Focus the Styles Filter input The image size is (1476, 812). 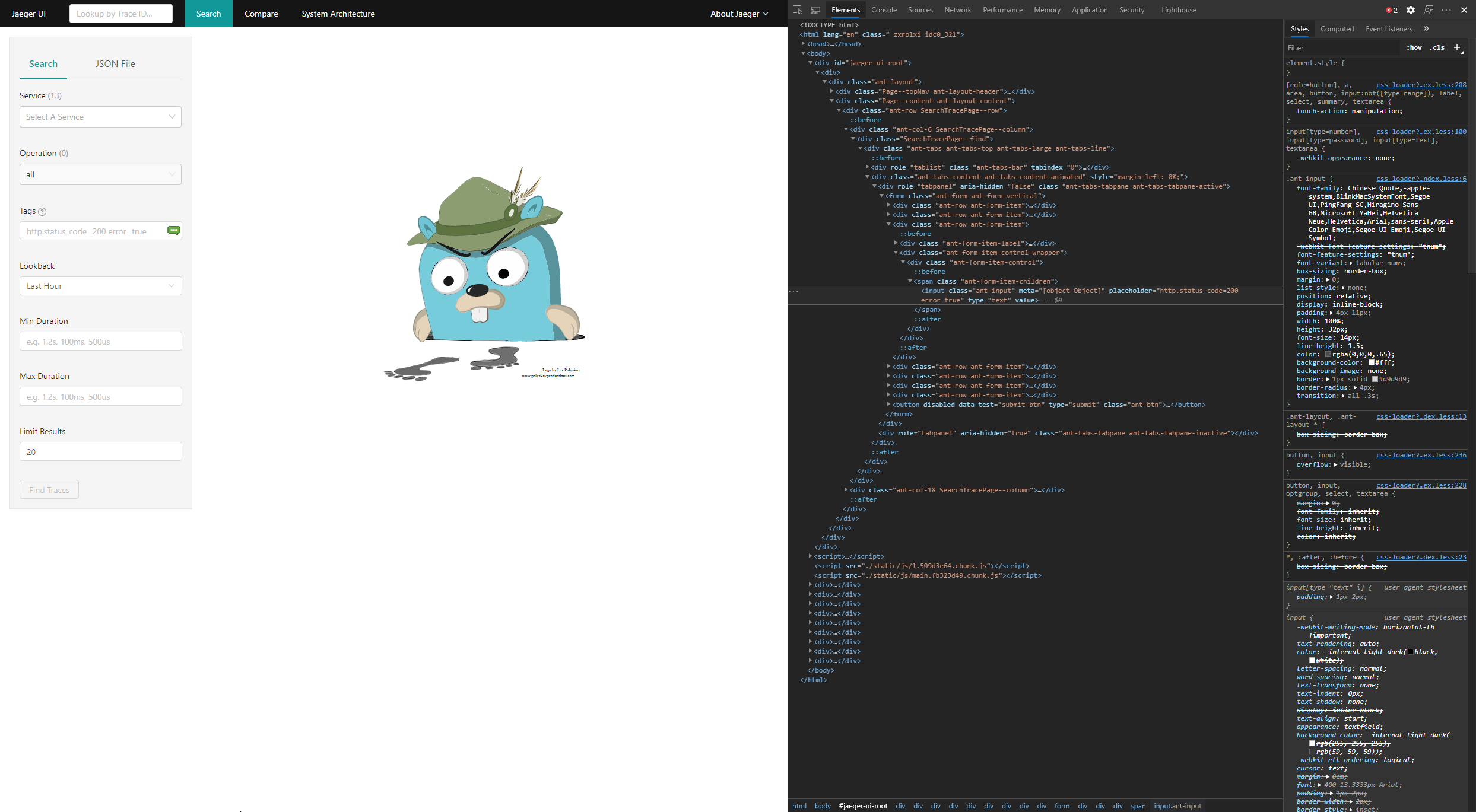(x=1342, y=47)
